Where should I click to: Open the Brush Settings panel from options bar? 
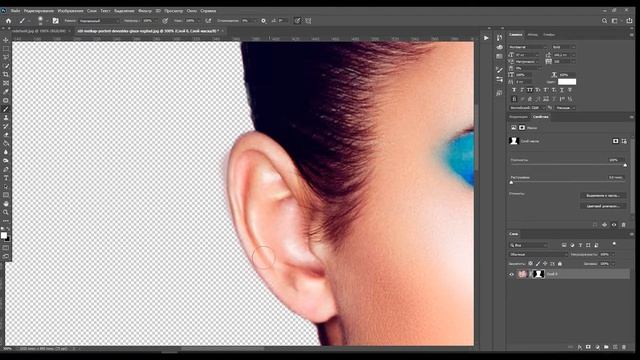[x=56, y=20]
